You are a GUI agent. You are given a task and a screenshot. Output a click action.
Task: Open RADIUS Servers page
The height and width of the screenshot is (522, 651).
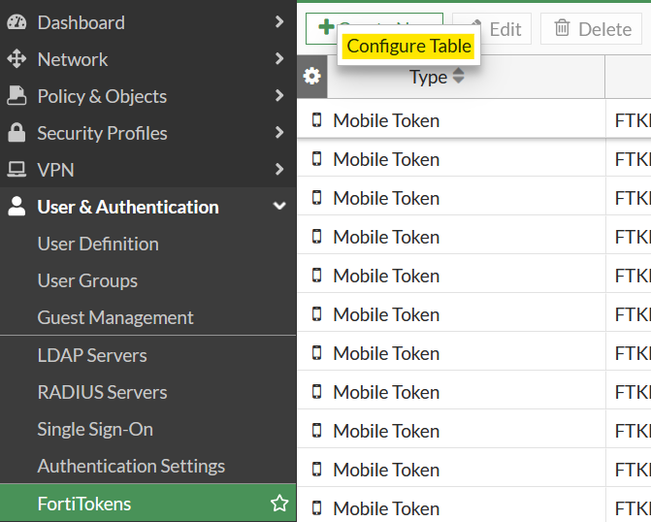point(102,392)
